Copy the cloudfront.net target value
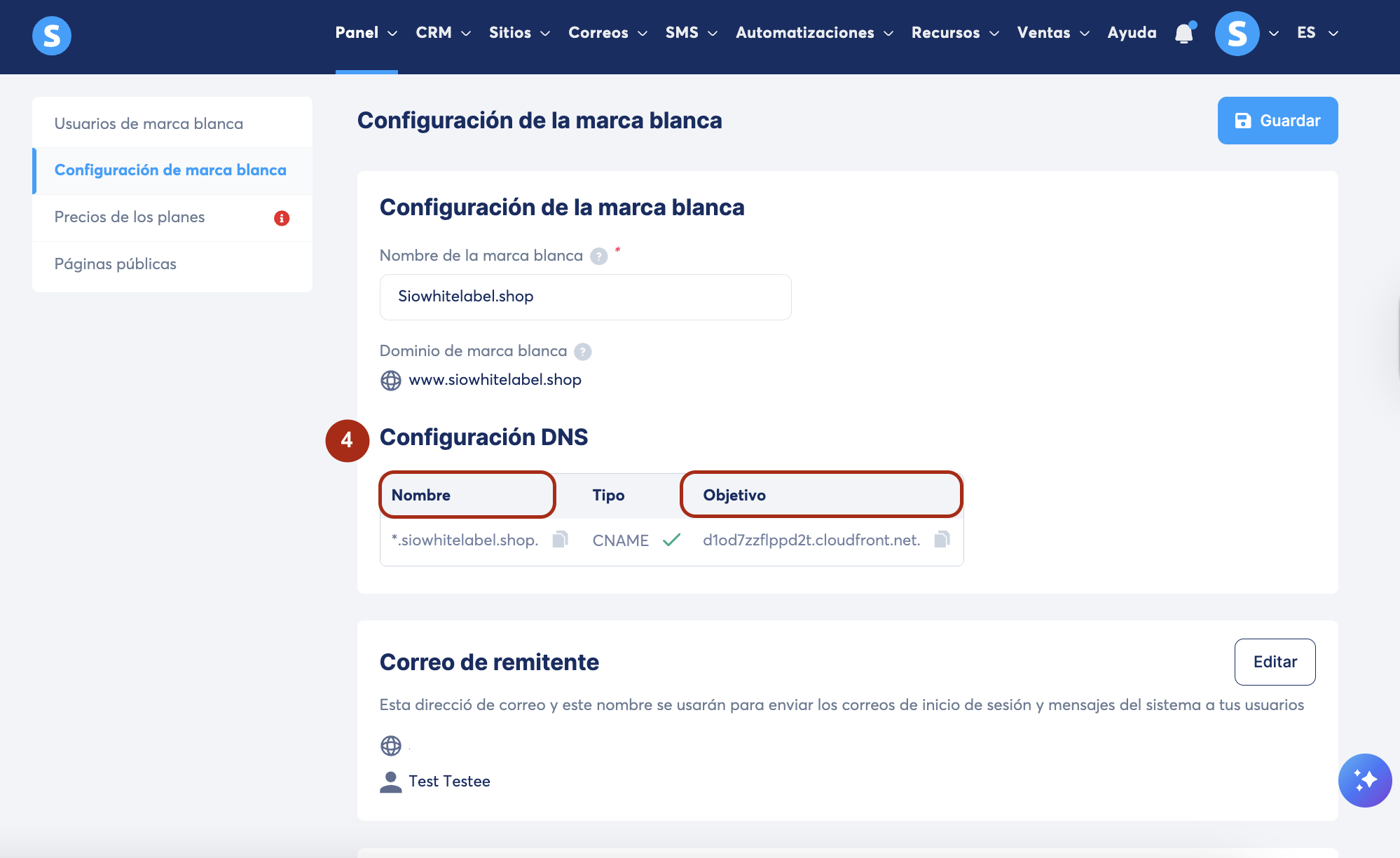The width and height of the screenshot is (1400, 858). 942,539
